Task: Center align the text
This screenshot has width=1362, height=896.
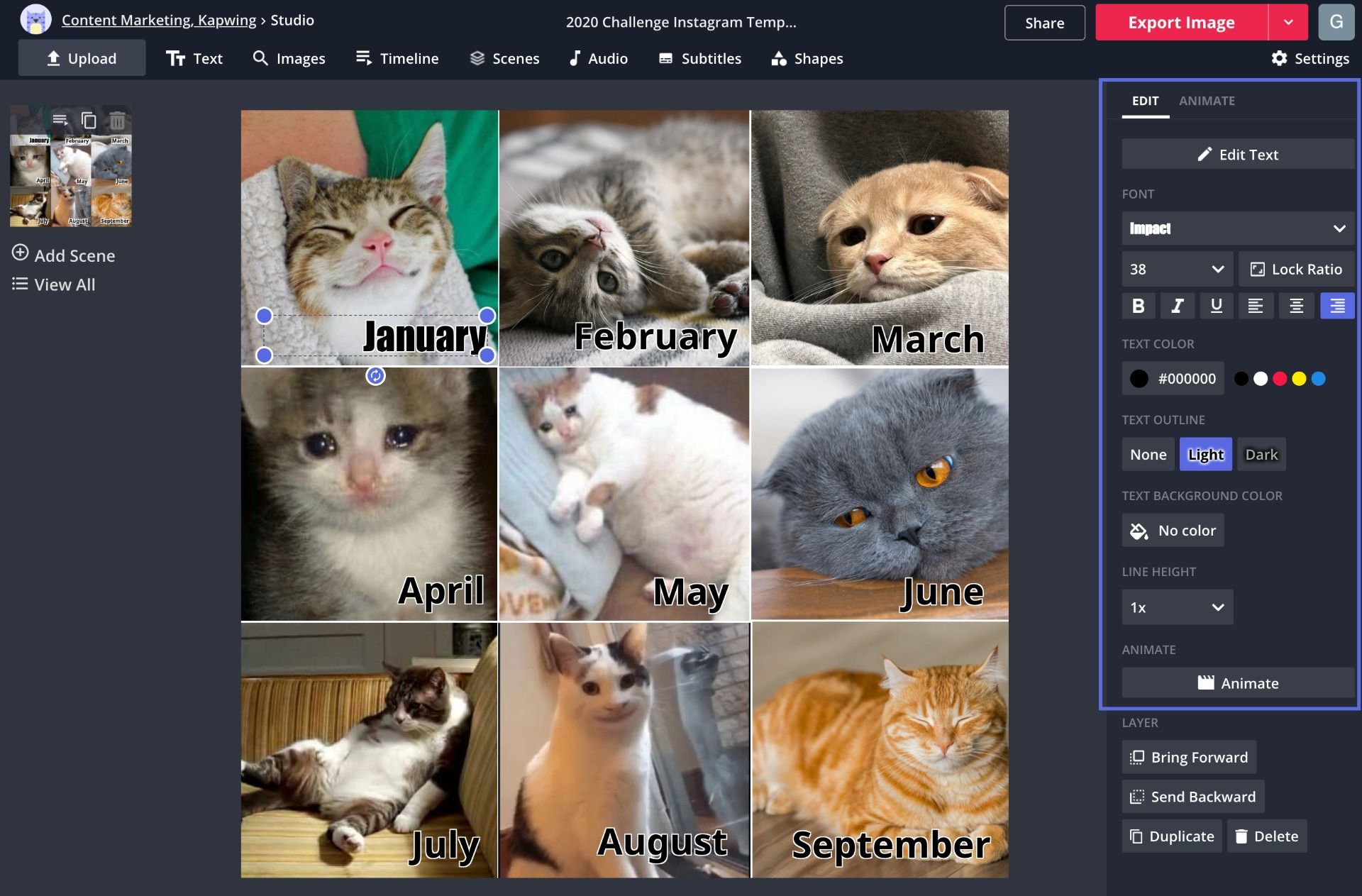Action: [1296, 306]
